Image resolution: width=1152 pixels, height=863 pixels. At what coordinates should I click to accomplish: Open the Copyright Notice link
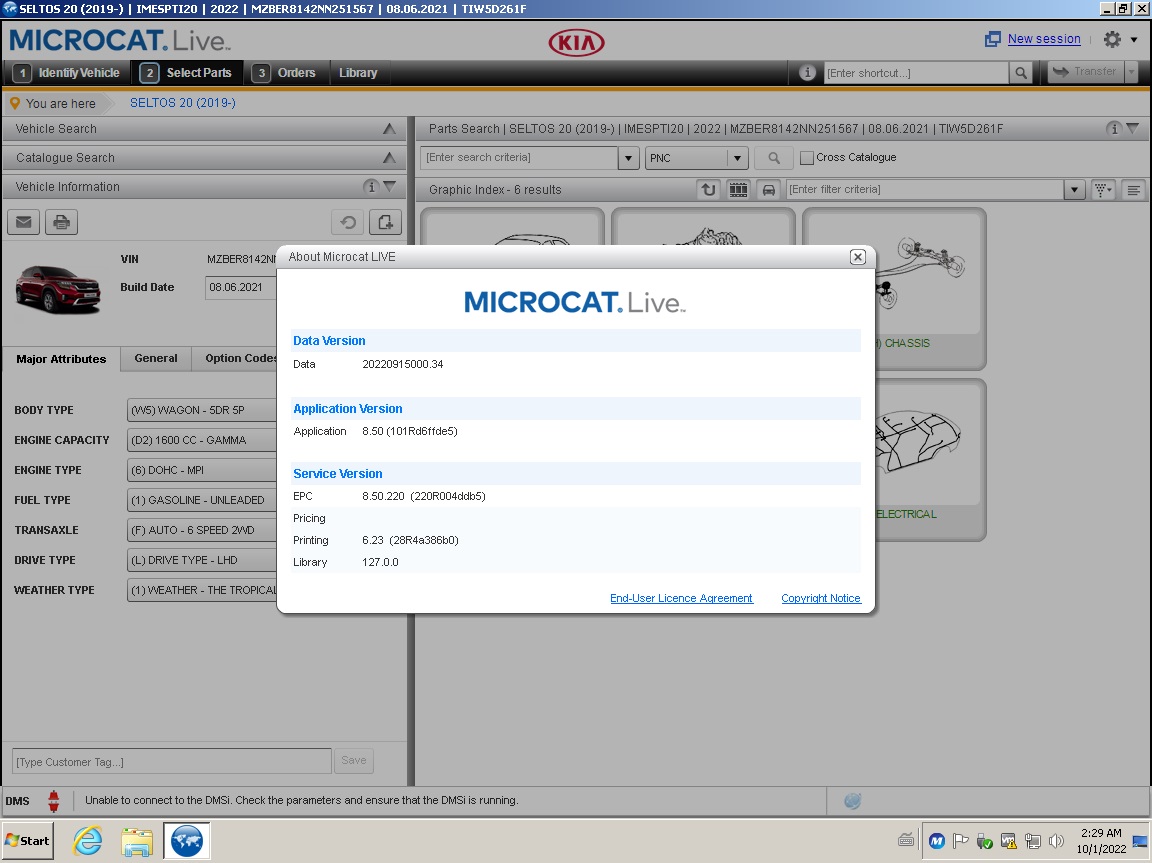pos(821,599)
